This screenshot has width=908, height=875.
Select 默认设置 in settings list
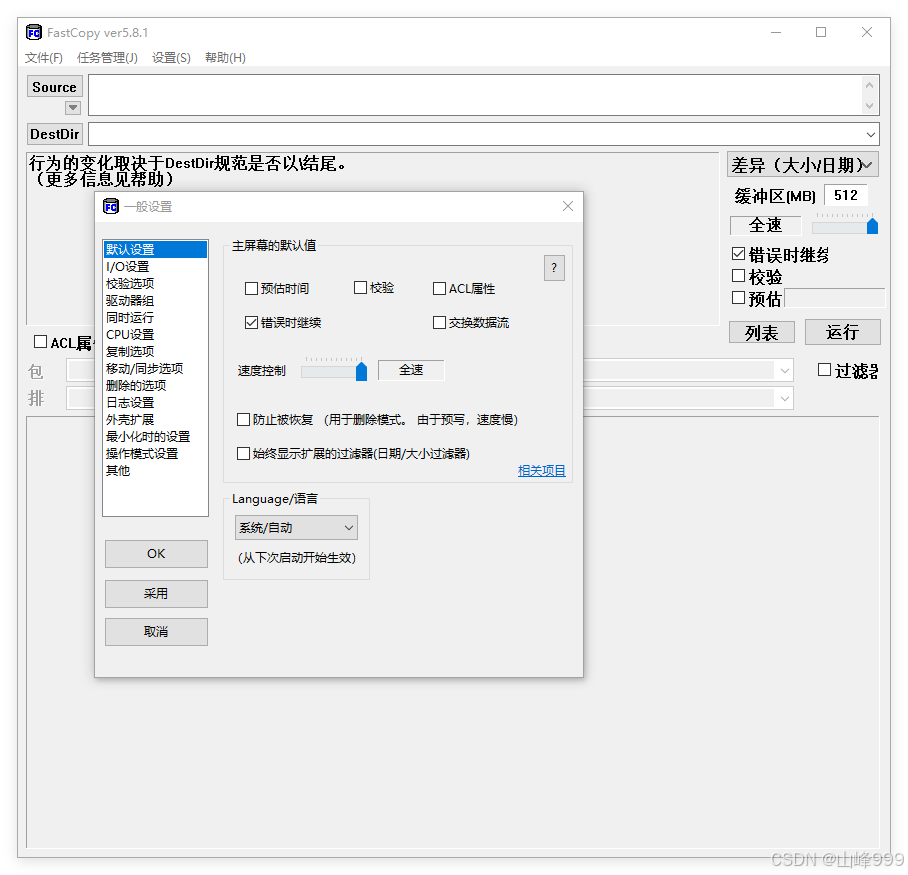click(155, 250)
